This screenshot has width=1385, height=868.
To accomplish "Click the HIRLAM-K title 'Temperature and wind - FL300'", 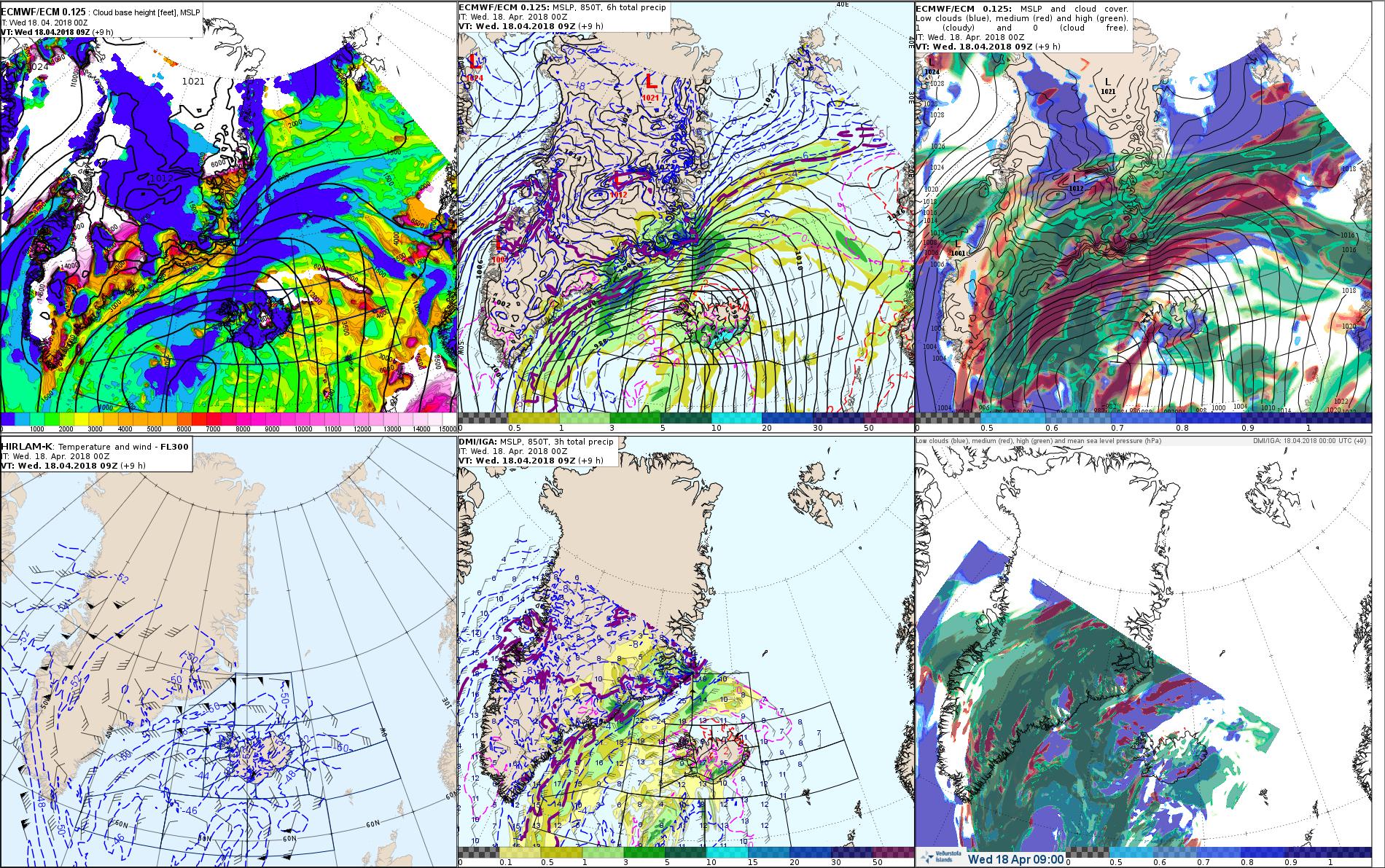I will click(x=122, y=446).
